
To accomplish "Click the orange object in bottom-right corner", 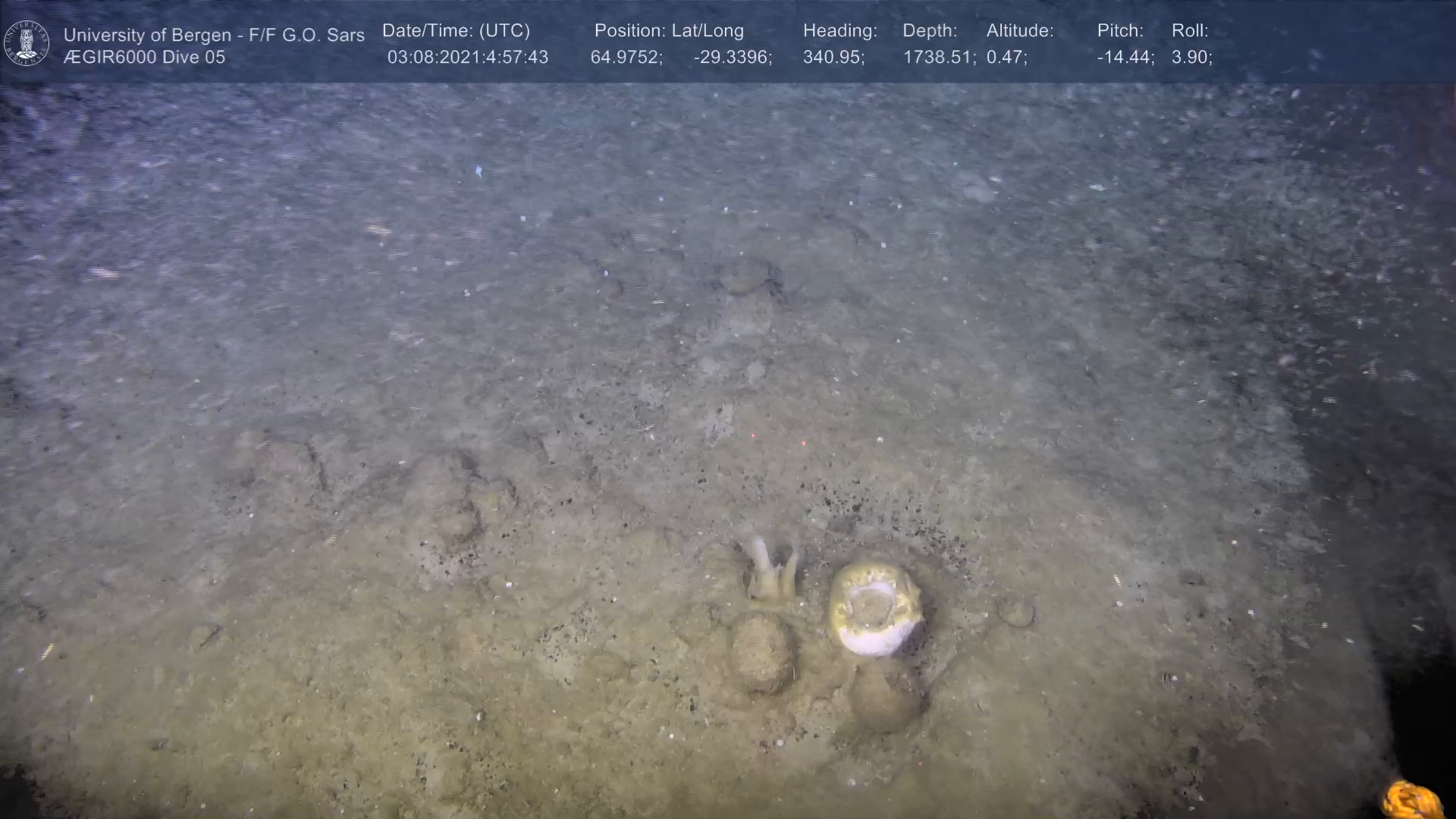I will pos(1411,800).
